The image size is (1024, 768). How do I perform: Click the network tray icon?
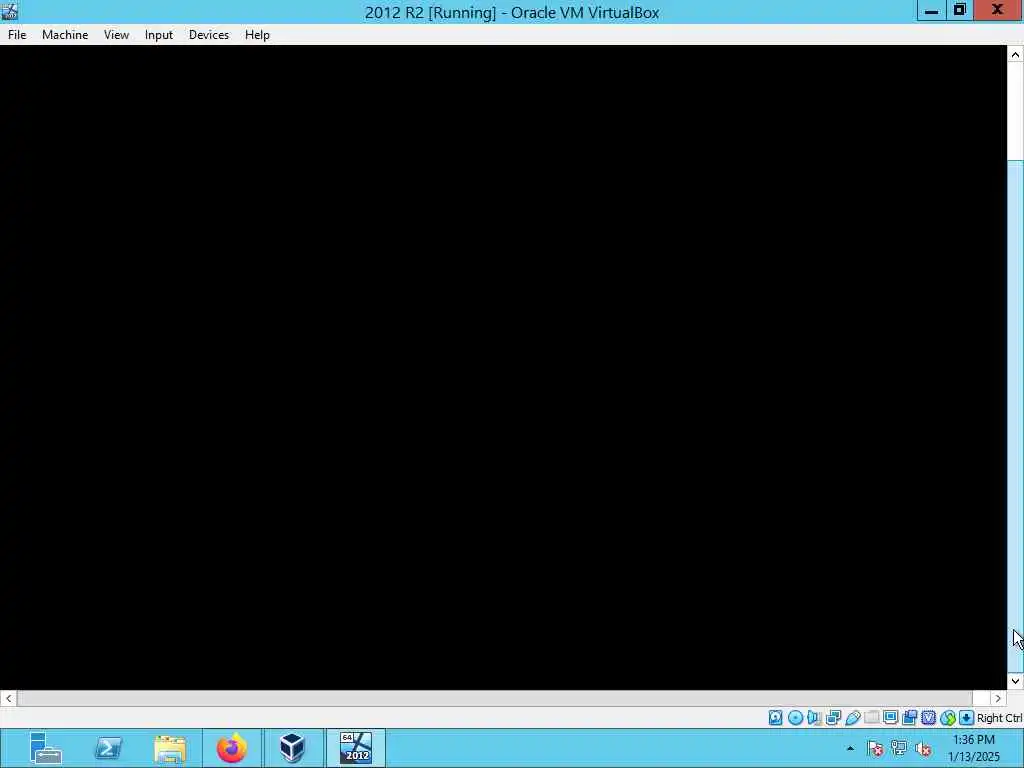[x=899, y=749]
